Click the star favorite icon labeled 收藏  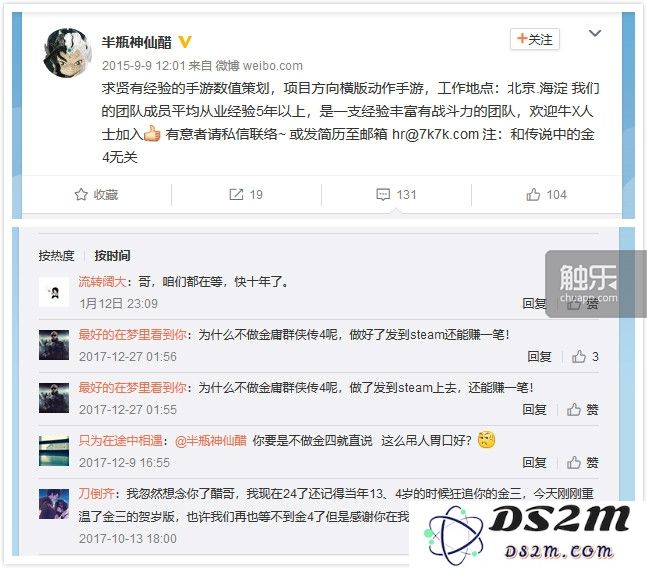click(x=81, y=194)
